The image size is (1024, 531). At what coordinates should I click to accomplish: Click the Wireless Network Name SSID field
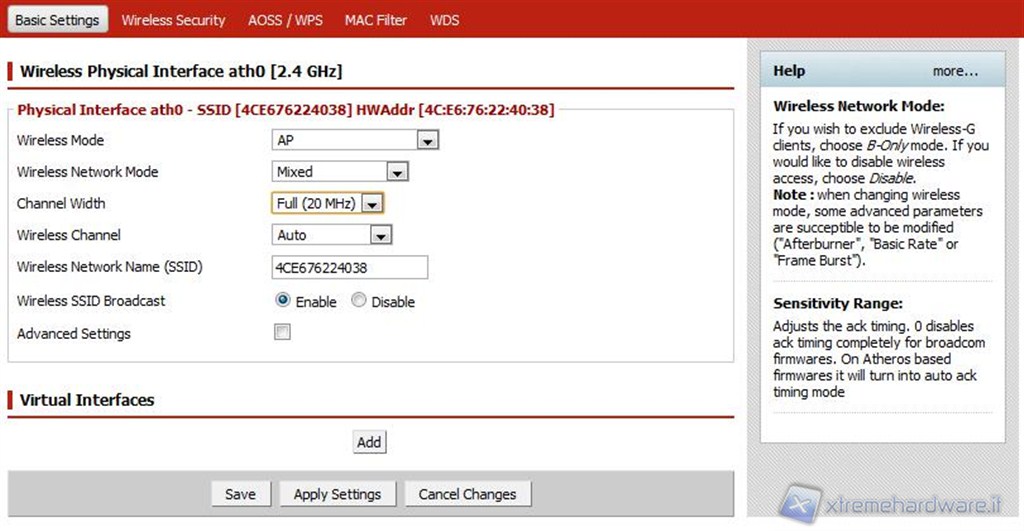pyautogui.click(x=350, y=268)
